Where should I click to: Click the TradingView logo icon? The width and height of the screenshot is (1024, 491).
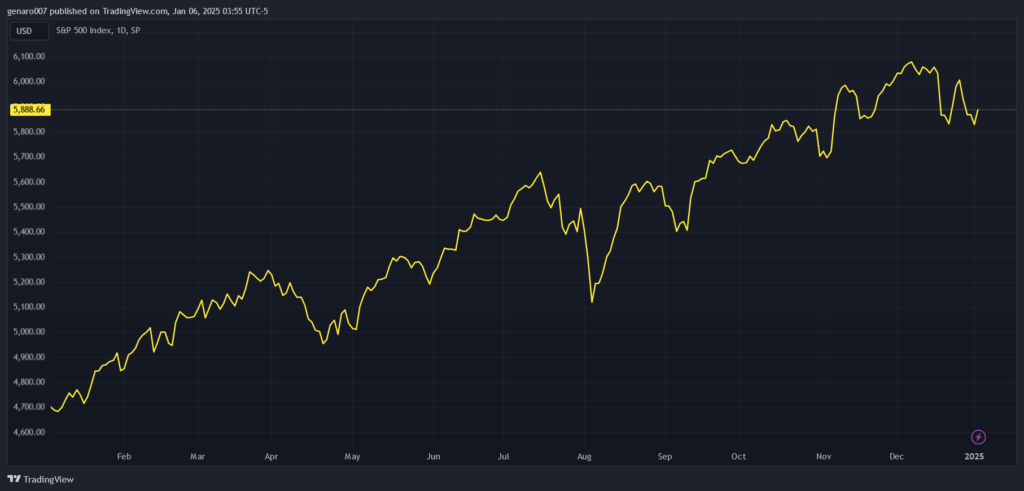pyautogui.click(x=14, y=479)
